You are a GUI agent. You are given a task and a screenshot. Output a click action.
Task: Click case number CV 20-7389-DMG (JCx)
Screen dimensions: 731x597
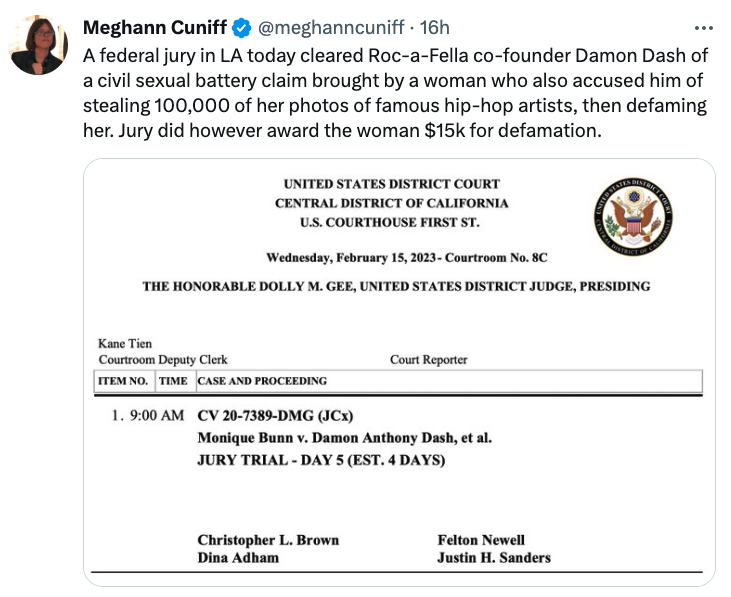275,415
